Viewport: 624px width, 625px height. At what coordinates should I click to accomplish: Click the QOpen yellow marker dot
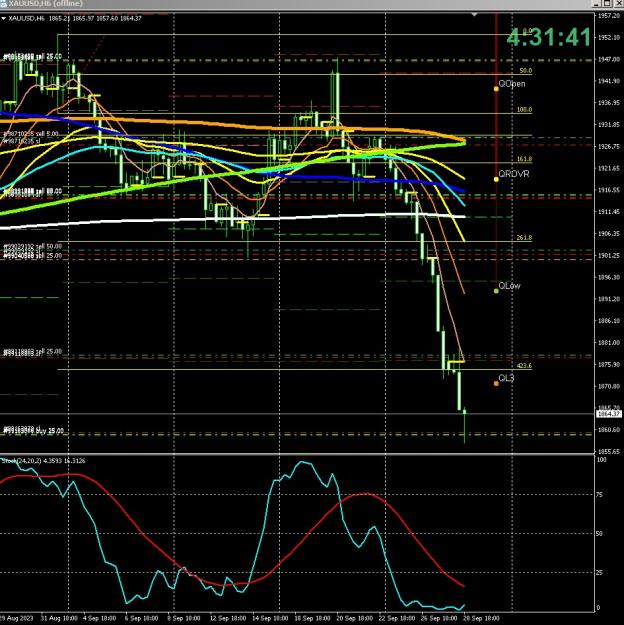click(496, 88)
